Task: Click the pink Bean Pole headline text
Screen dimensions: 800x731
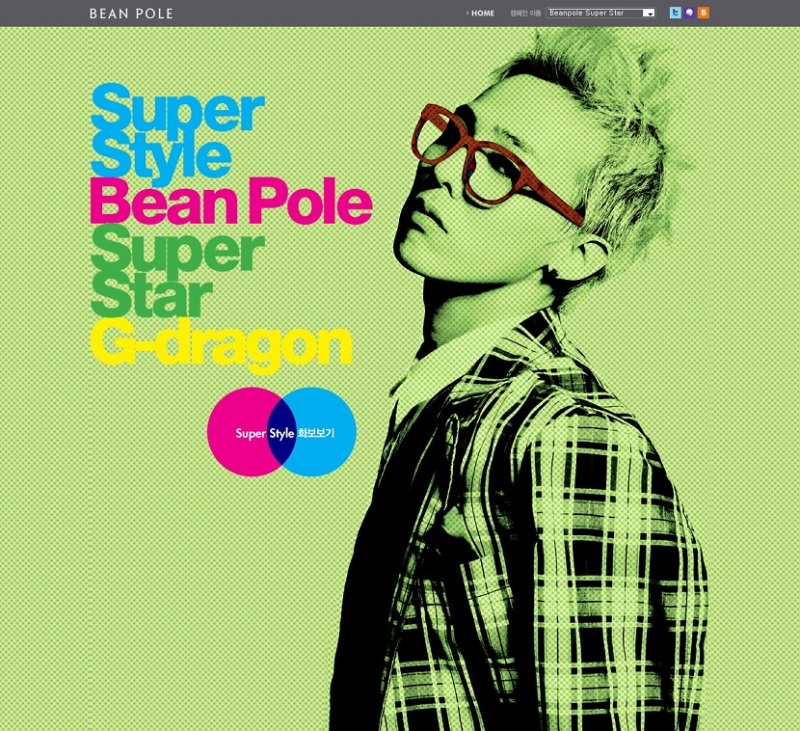Action: 231,201
